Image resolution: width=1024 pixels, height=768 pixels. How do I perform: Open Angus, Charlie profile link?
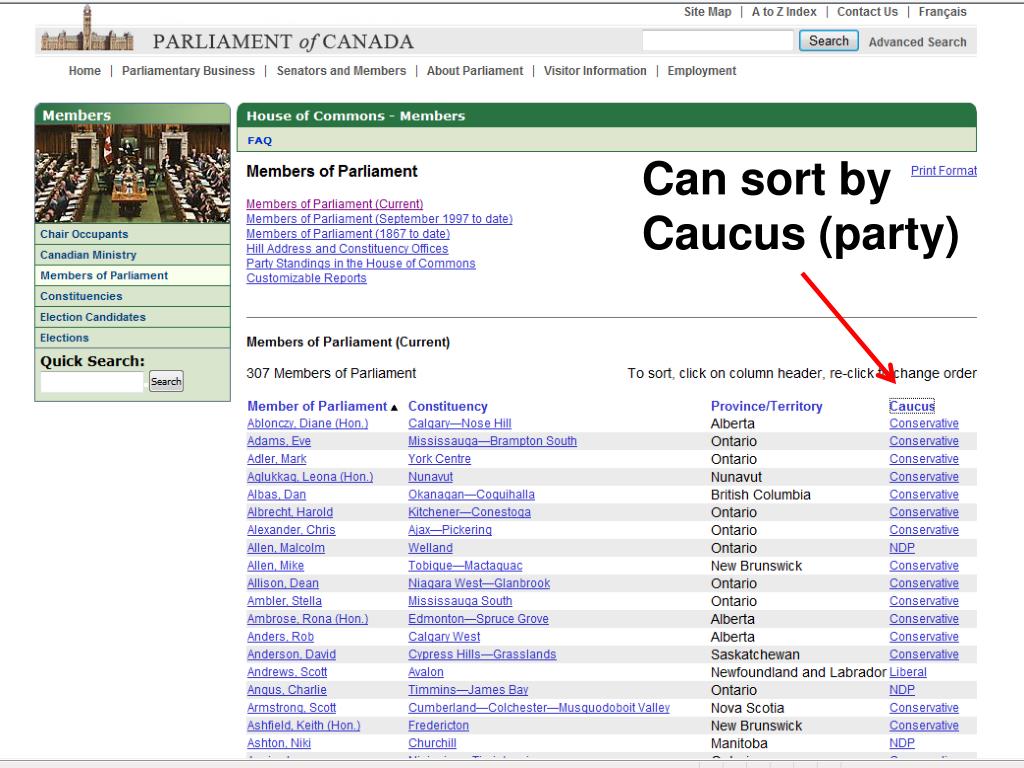[287, 690]
